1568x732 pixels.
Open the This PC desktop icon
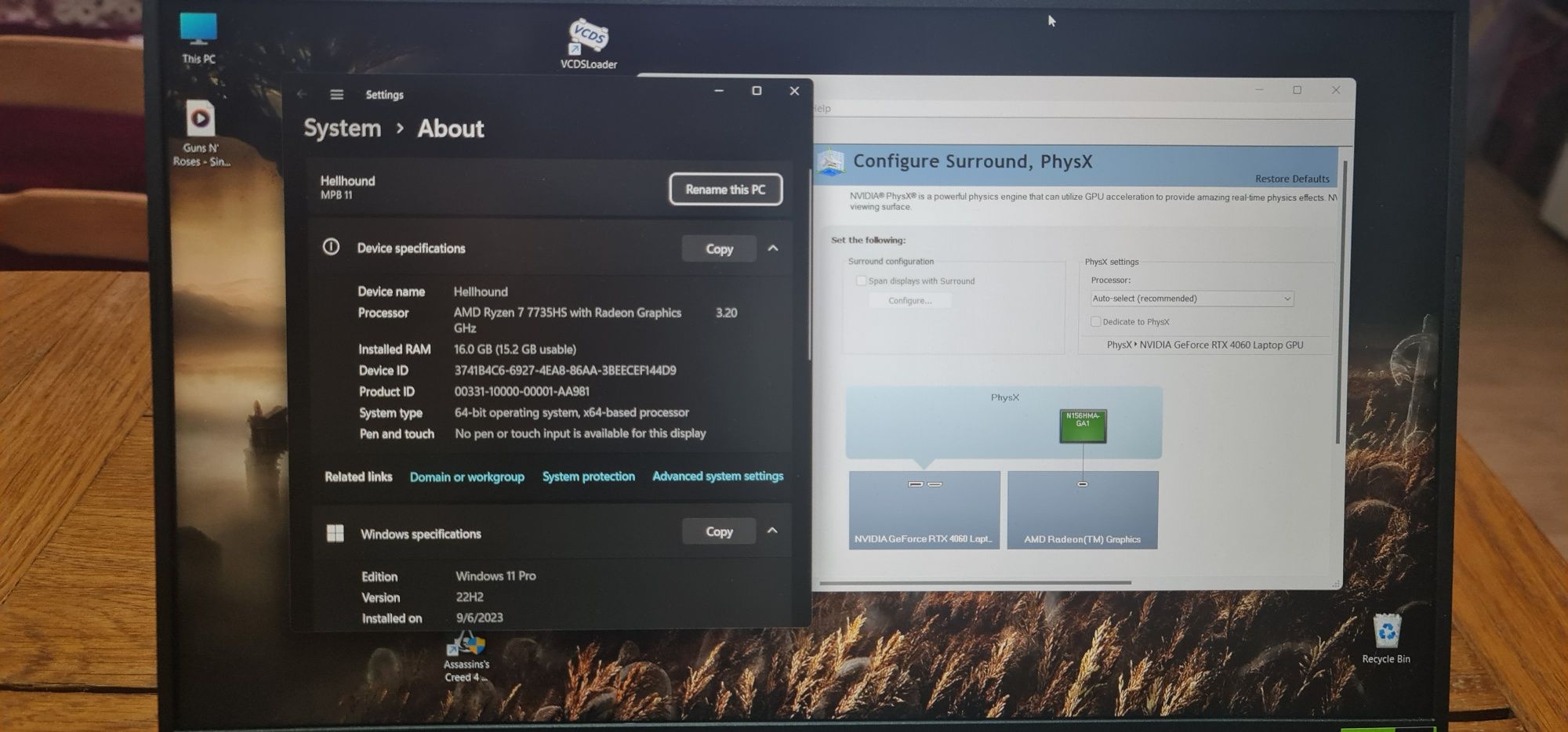tap(198, 38)
